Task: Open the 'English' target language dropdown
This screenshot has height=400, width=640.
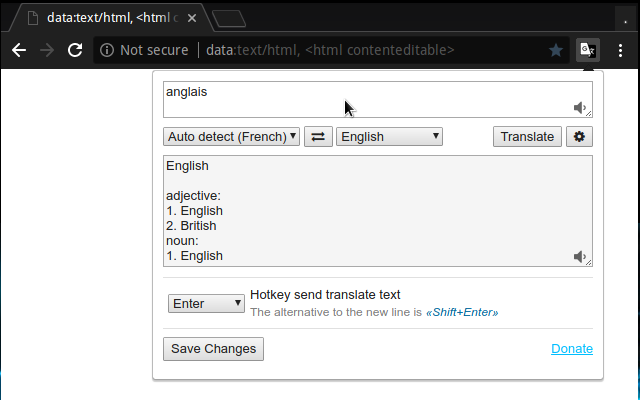Action: click(390, 137)
